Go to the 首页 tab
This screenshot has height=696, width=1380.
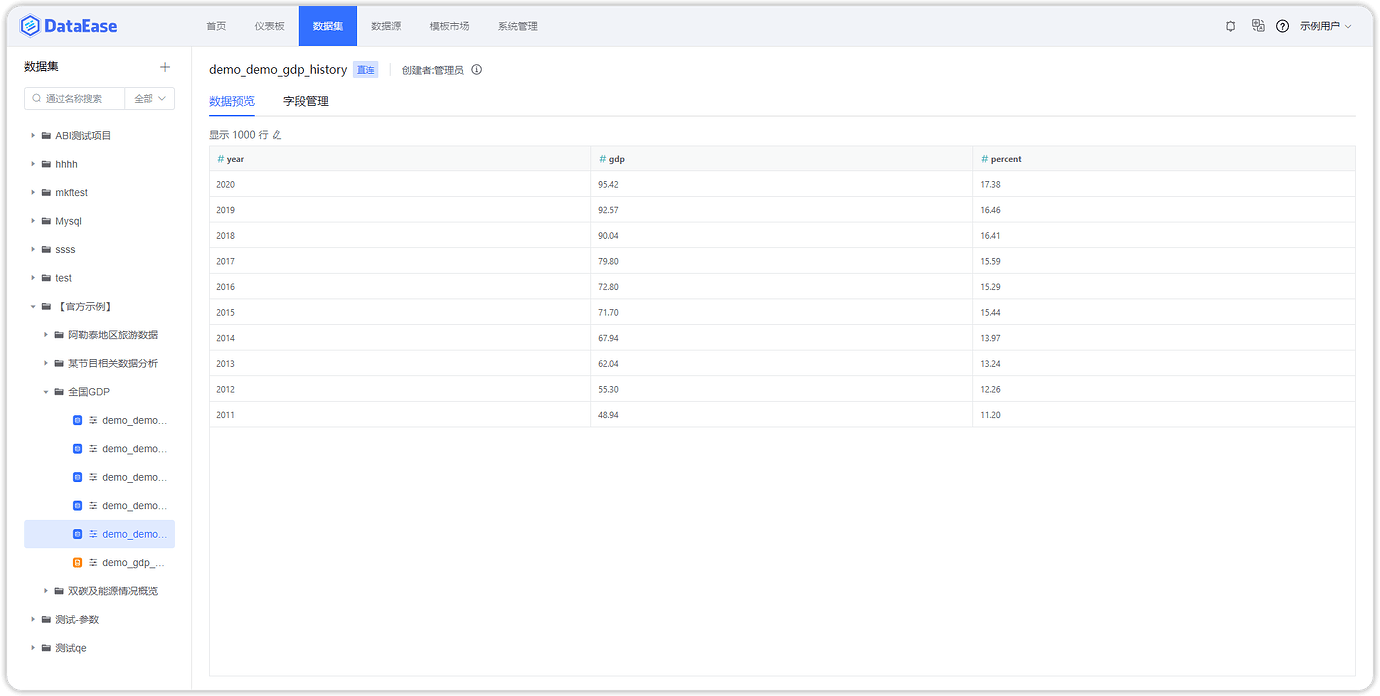pyautogui.click(x=216, y=26)
